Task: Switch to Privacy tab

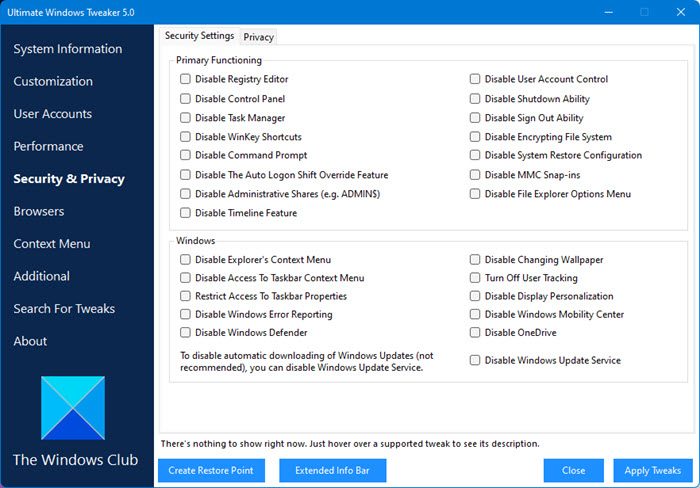Action: tap(258, 37)
